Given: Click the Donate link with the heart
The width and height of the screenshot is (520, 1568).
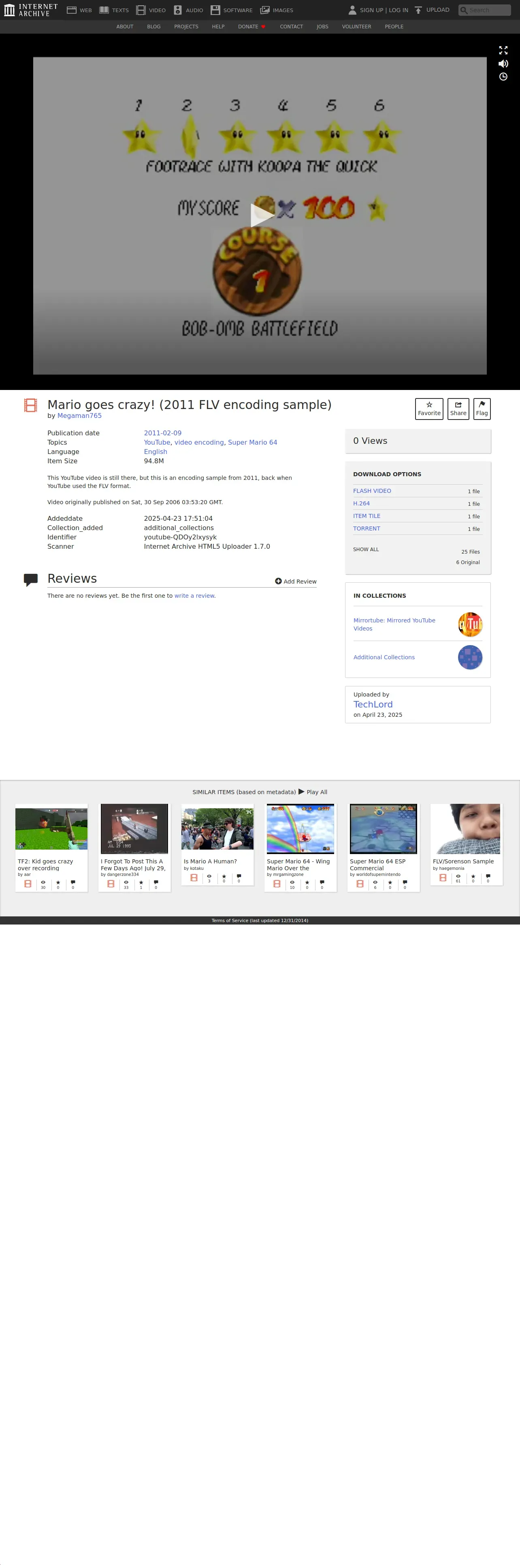Looking at the screenshot, I should [251, 27].
